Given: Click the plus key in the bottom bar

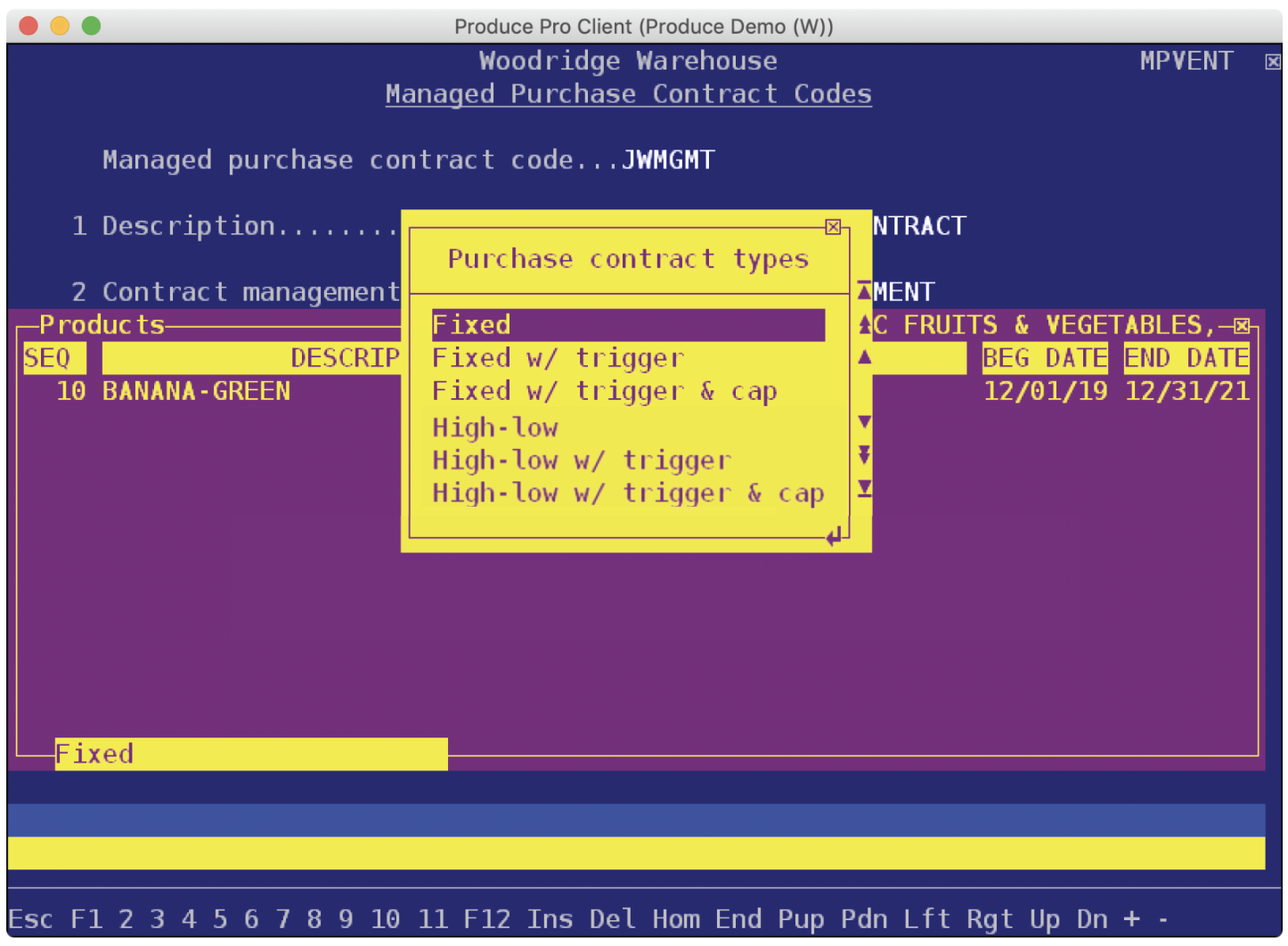Looking at the screenshot, I should [x=1132, y=918].
